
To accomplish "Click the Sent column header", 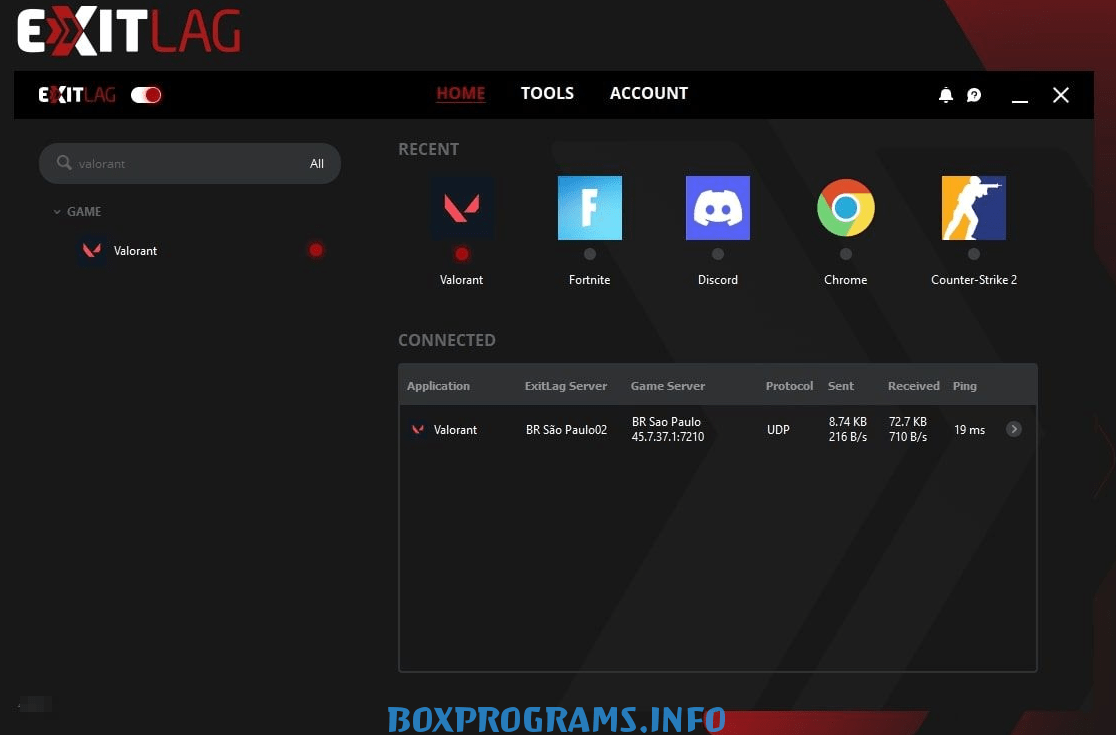I will click(841, 386).
